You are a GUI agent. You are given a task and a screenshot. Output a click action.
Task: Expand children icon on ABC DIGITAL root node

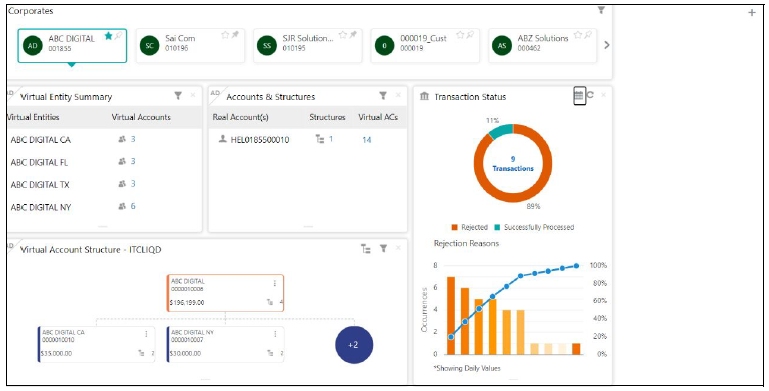(x=270, y=302)
